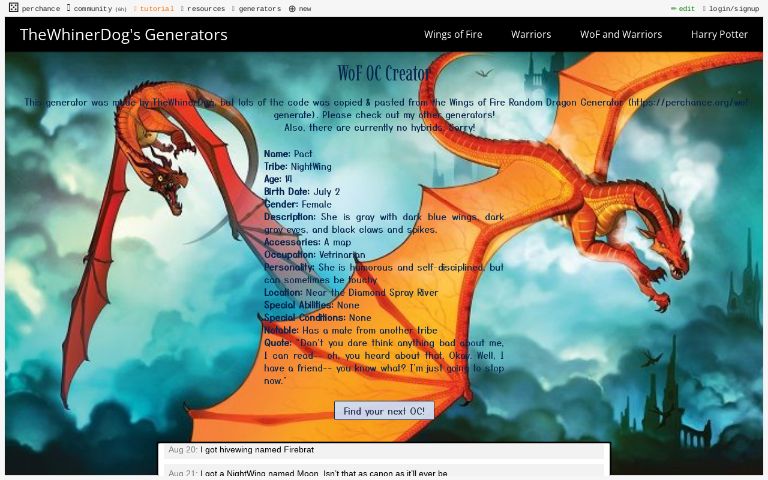Open the login/signup link
The width and height of the screenshot is (768, 480).
tap(730, 8)
